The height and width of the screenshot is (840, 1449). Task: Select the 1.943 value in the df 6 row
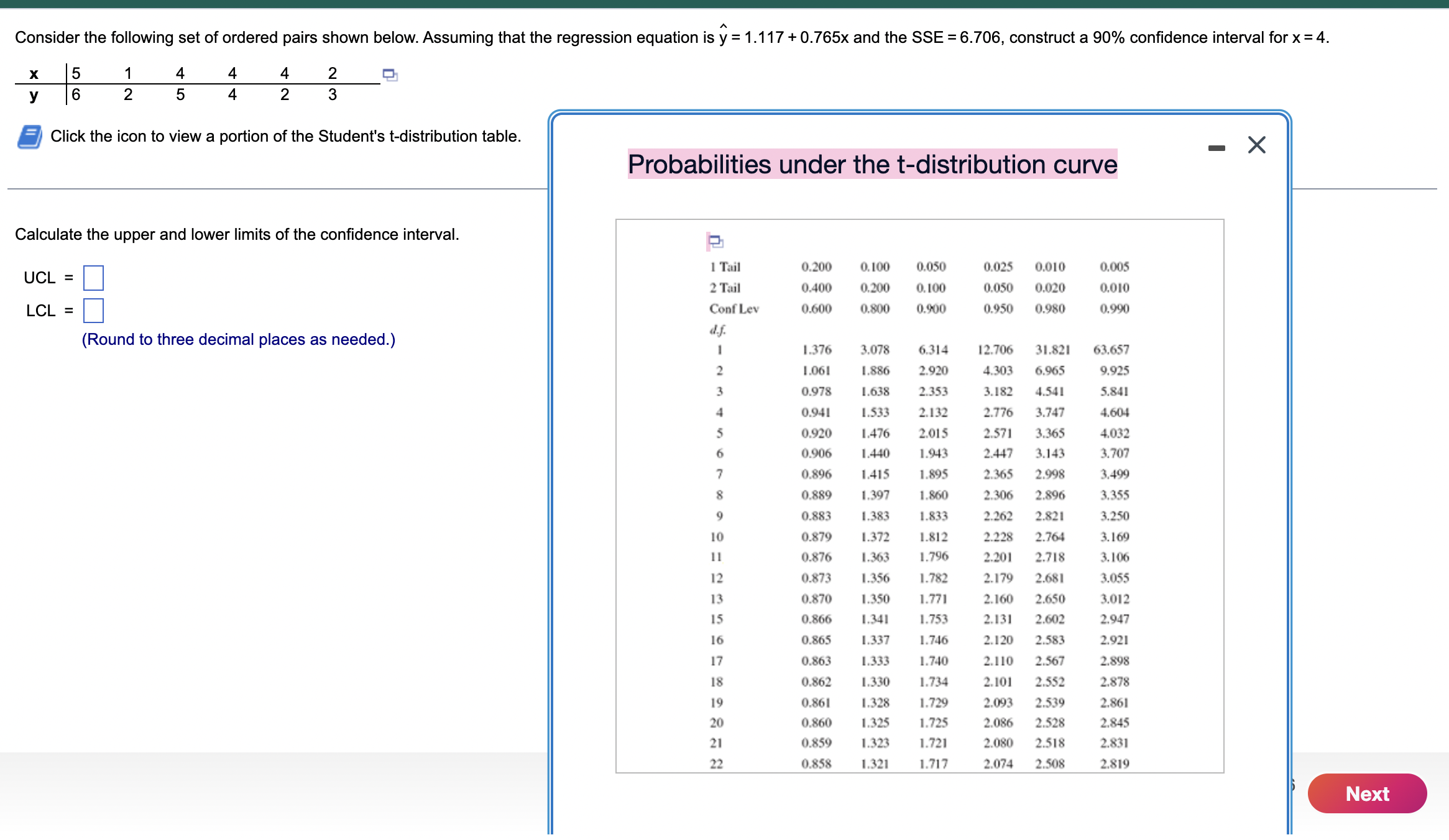[933, 454]
